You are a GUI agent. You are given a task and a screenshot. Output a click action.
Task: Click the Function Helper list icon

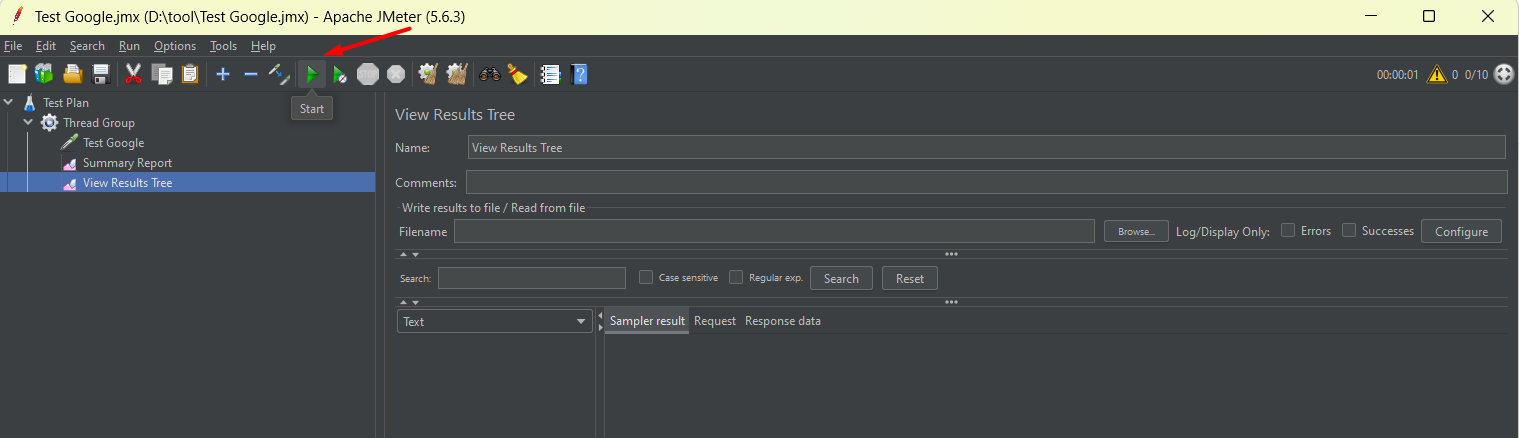(x=549, y=74)
